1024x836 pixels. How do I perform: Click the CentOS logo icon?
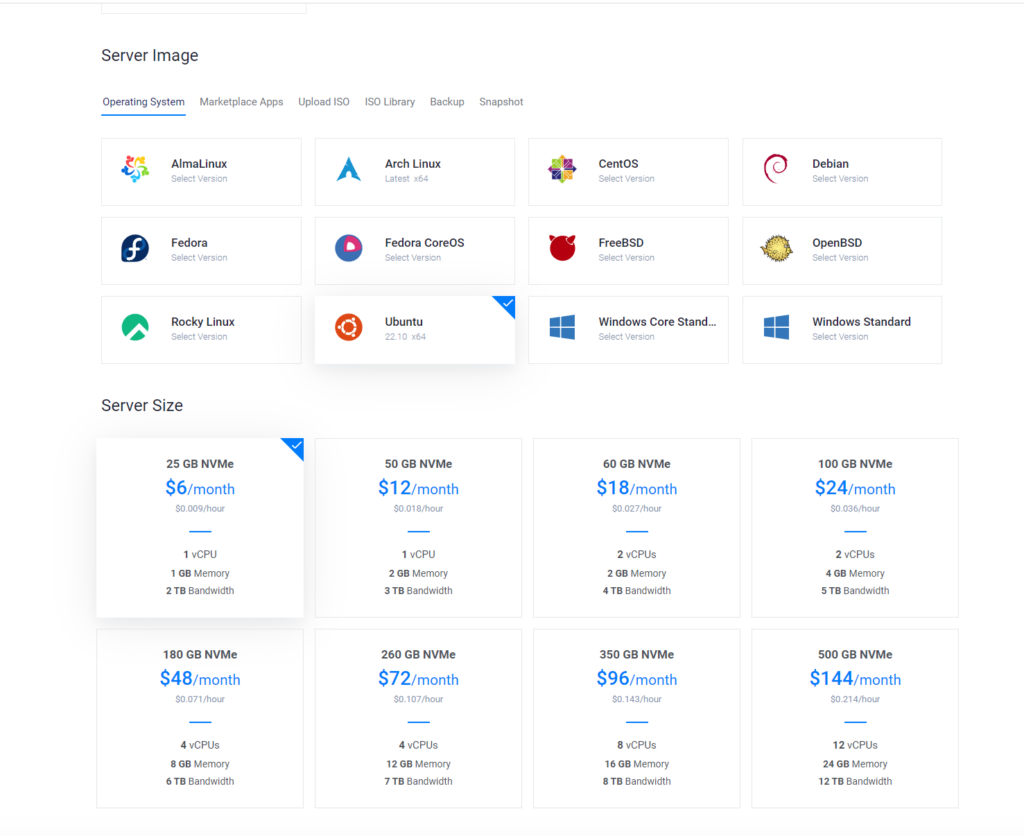pos(562,170)
